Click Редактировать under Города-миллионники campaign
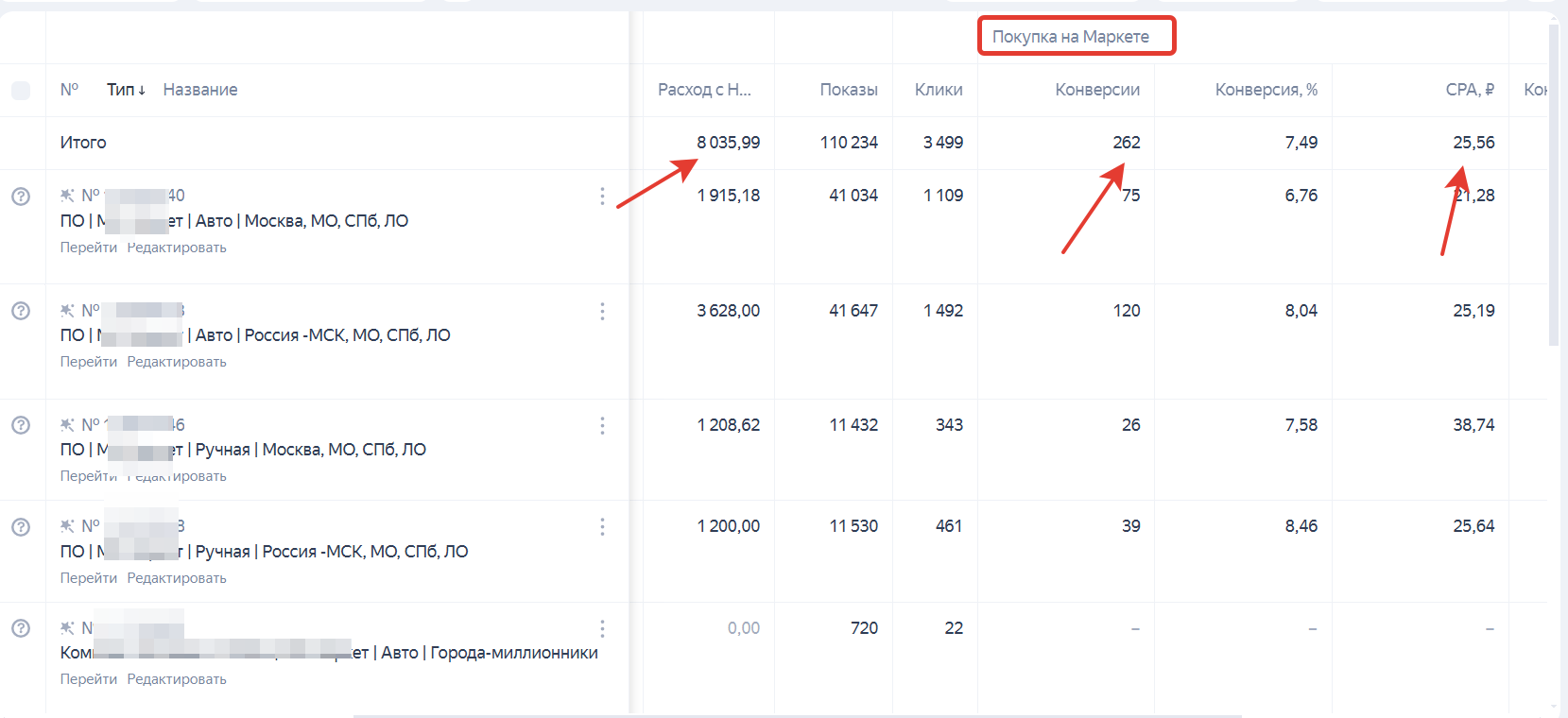The image size is (1568, 718). [x=177, y=679]
